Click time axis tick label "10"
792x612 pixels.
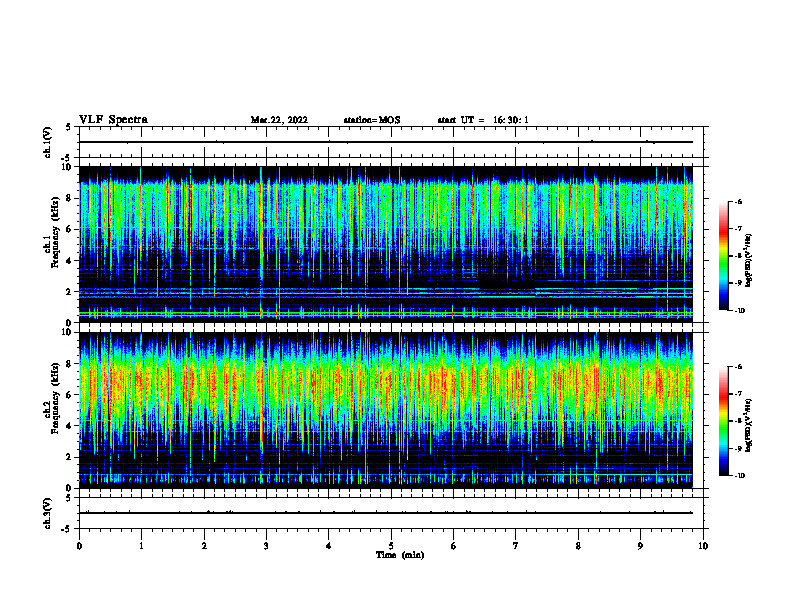pos(703,546)
